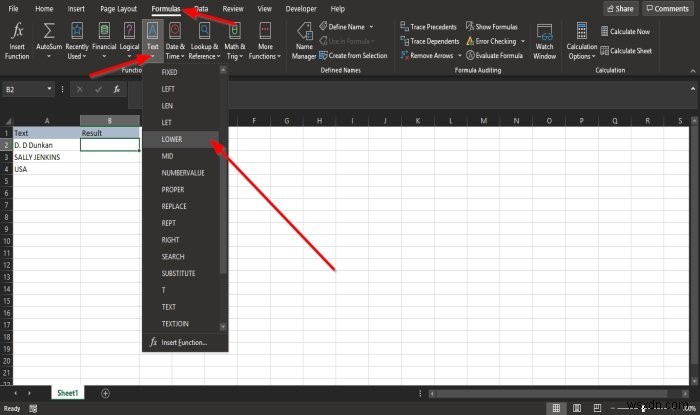Click the Select All corner button

point(7,121)
